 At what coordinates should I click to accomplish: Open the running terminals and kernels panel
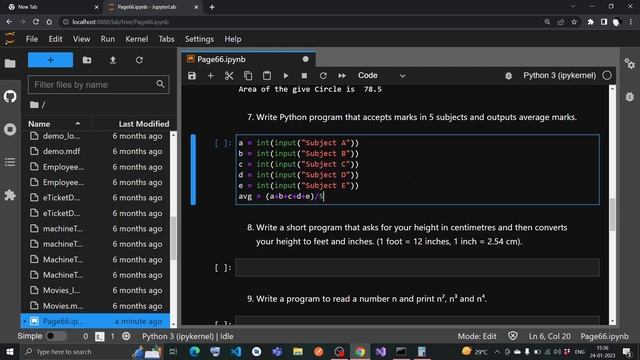coord(10,129)
